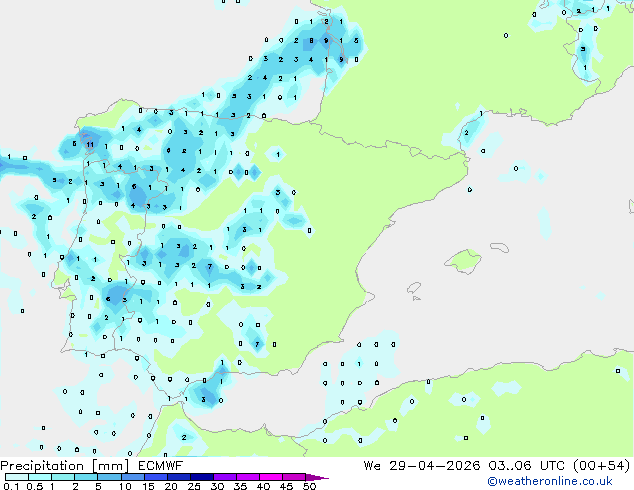Pick the 15–20 mm legend color box

click(x=156, y=477)
